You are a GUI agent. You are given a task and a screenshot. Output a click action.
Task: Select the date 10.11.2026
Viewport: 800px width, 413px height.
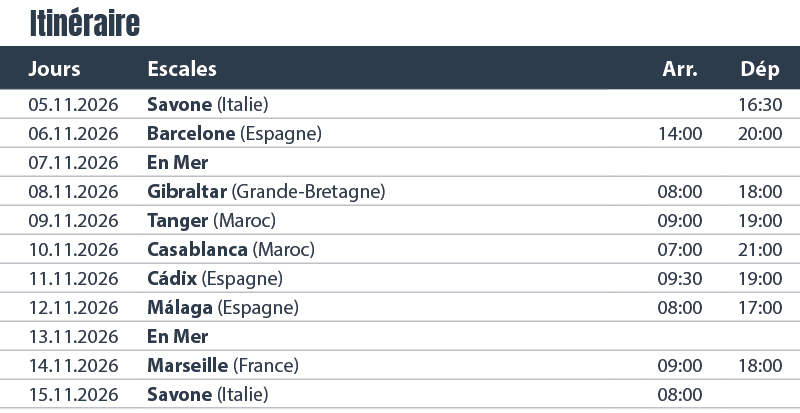coord(74,249)
